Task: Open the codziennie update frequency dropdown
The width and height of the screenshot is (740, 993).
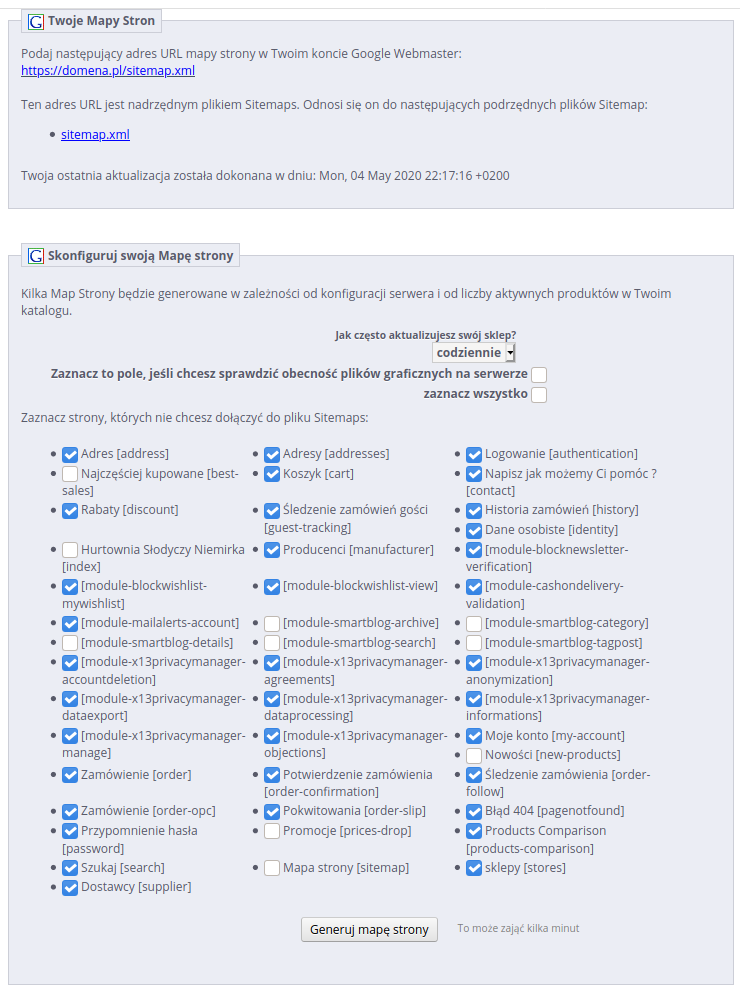Action: coord(474,353)
